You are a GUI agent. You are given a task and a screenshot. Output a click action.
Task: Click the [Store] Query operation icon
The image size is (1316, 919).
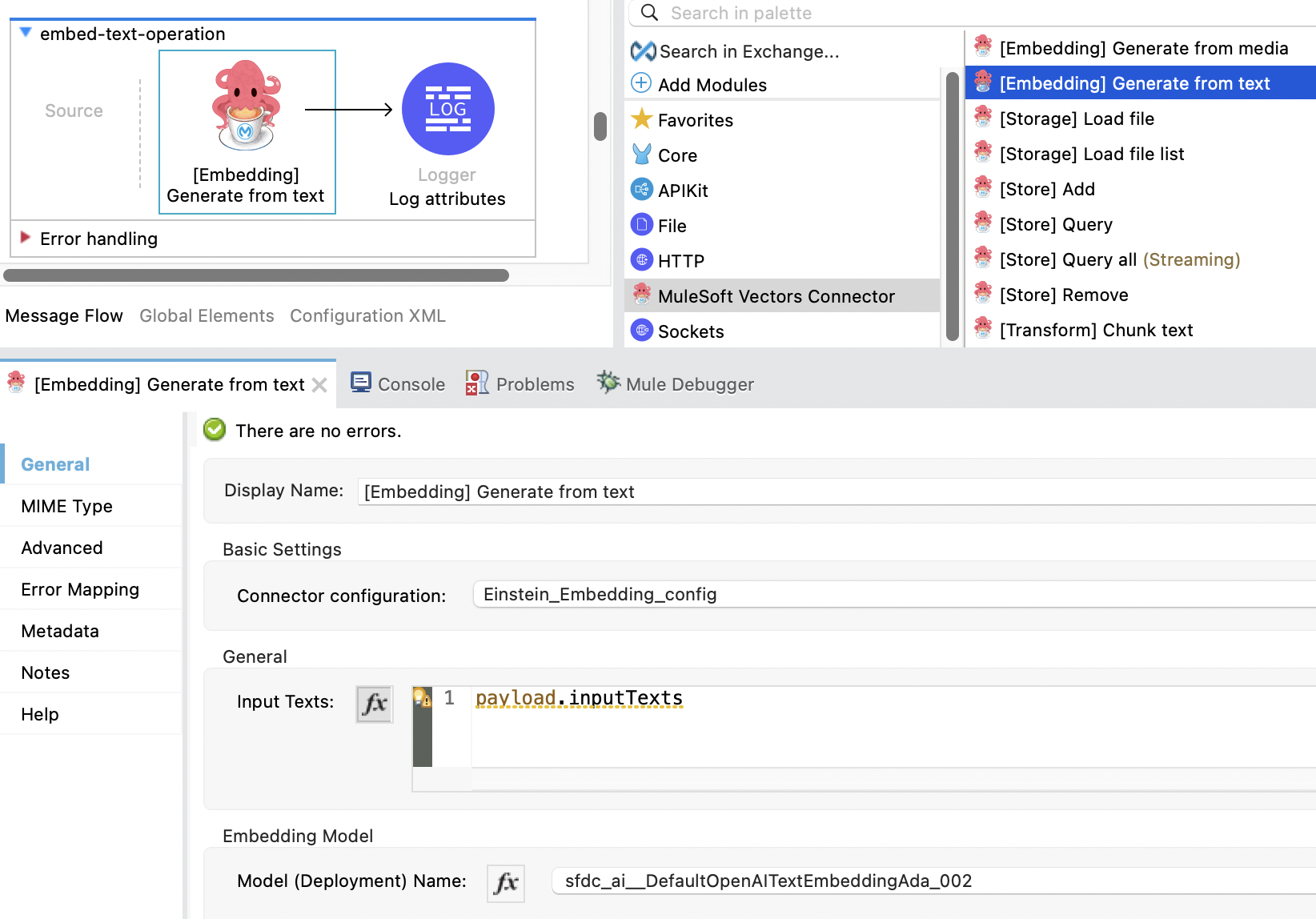pos(983,223)
